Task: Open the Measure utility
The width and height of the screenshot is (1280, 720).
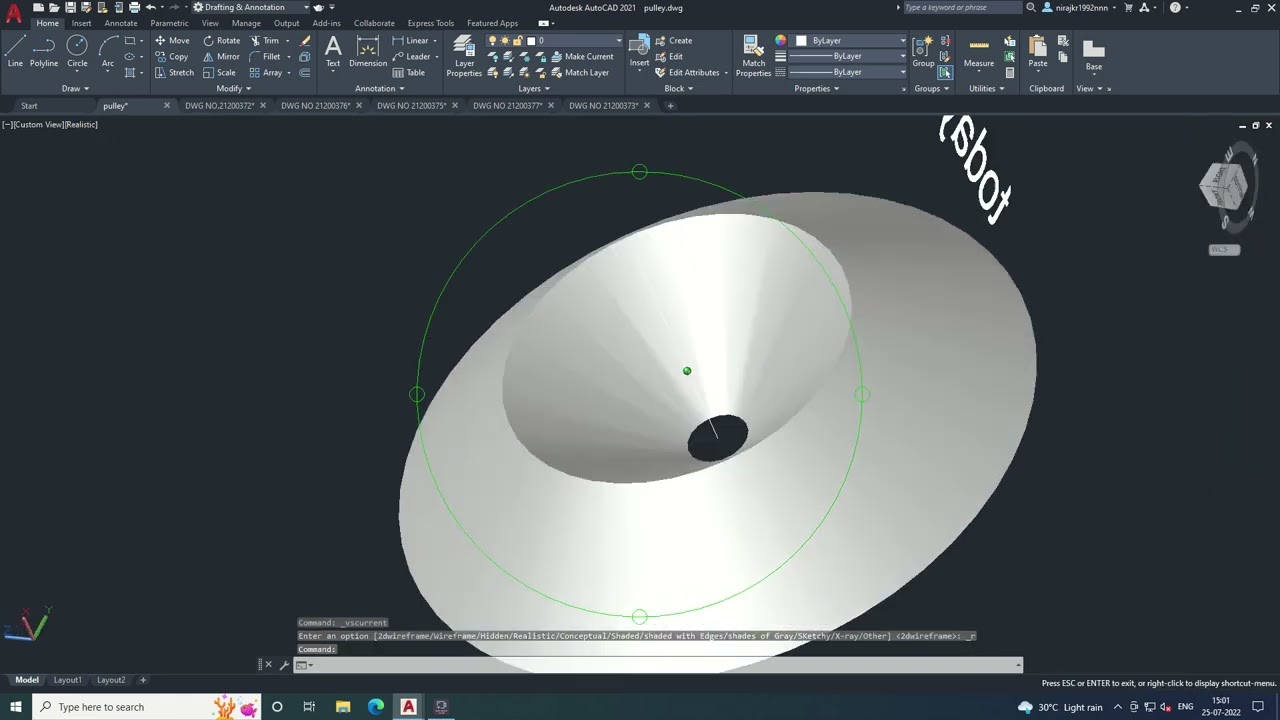Action: pos(979,51)
